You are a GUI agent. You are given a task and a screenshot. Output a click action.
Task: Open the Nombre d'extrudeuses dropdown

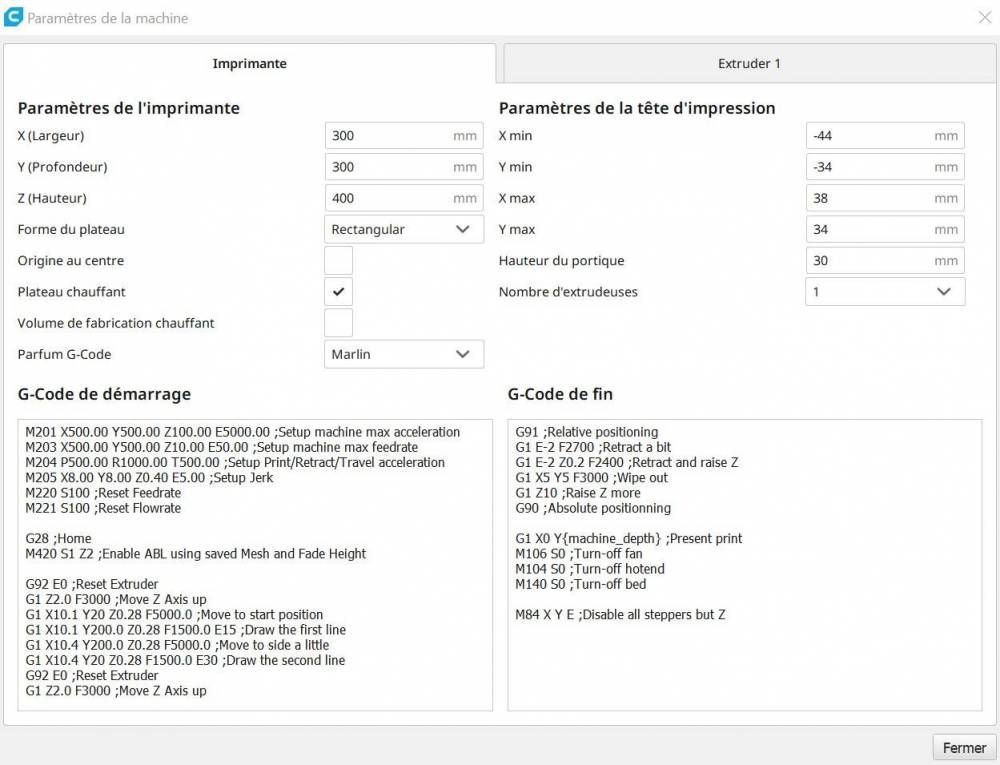[884, 292]
